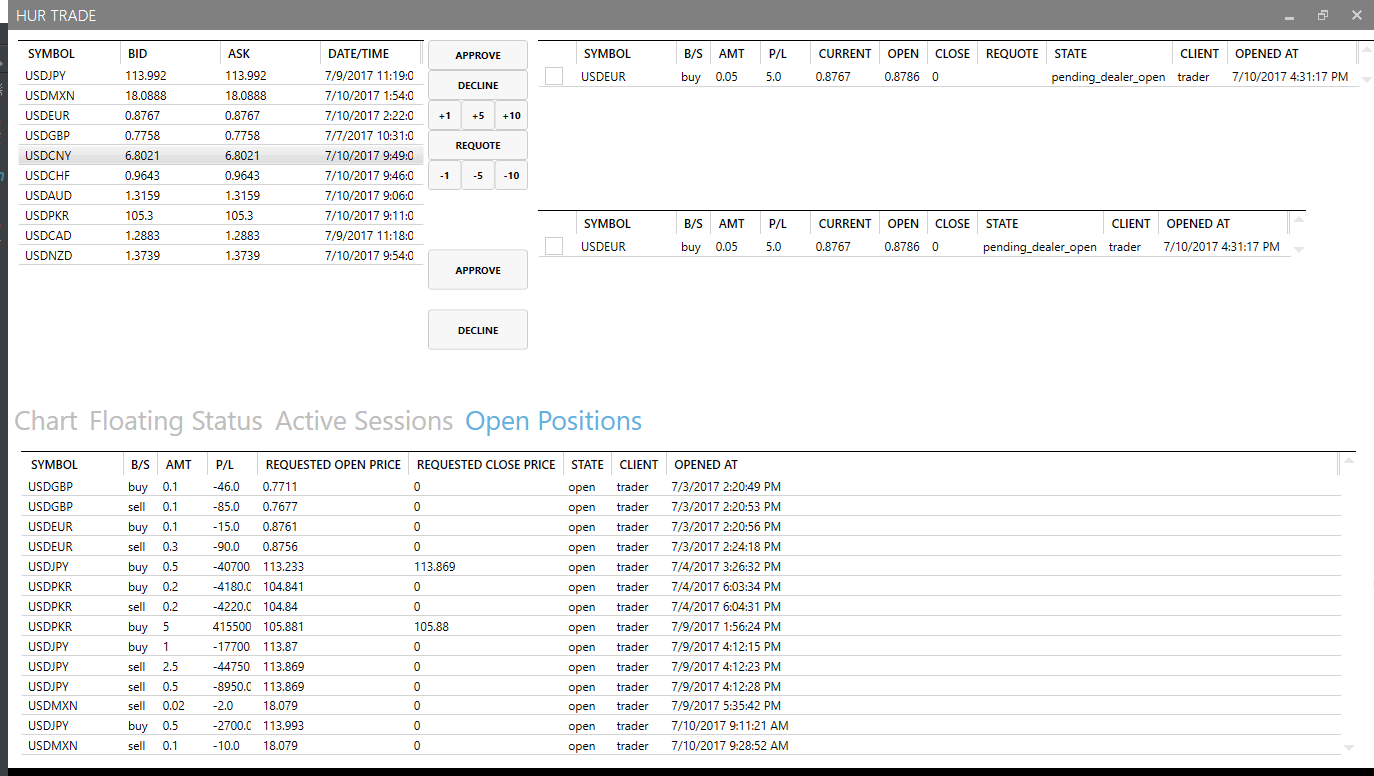Switch to the Floating Status tab

(x=176, y=421)
